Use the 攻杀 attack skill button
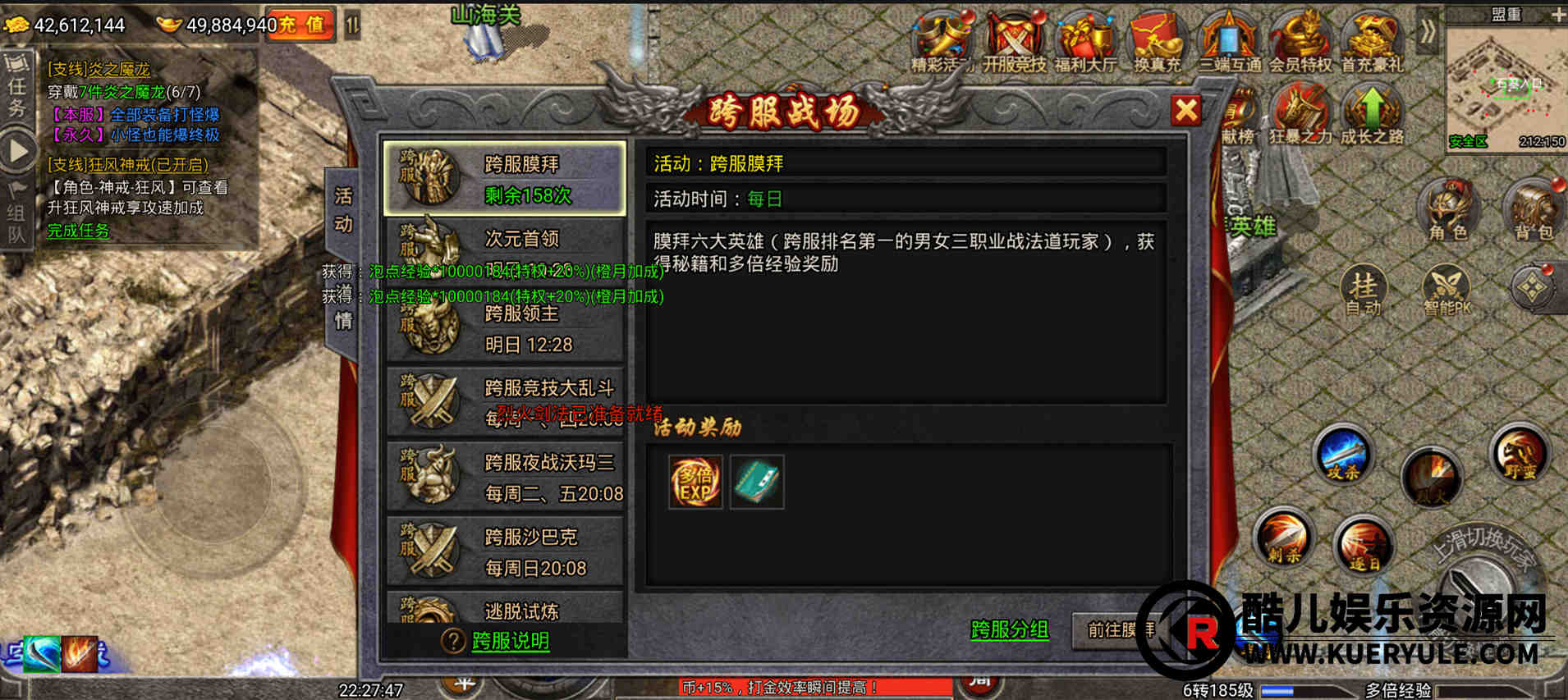Screen dimensions: 1568x700 (x=1342, y=455)
